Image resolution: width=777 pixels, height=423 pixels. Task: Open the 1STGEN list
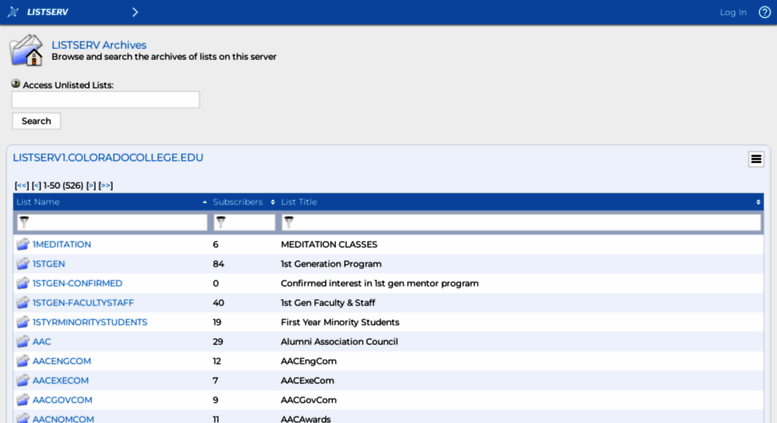(x=49, y=264)
